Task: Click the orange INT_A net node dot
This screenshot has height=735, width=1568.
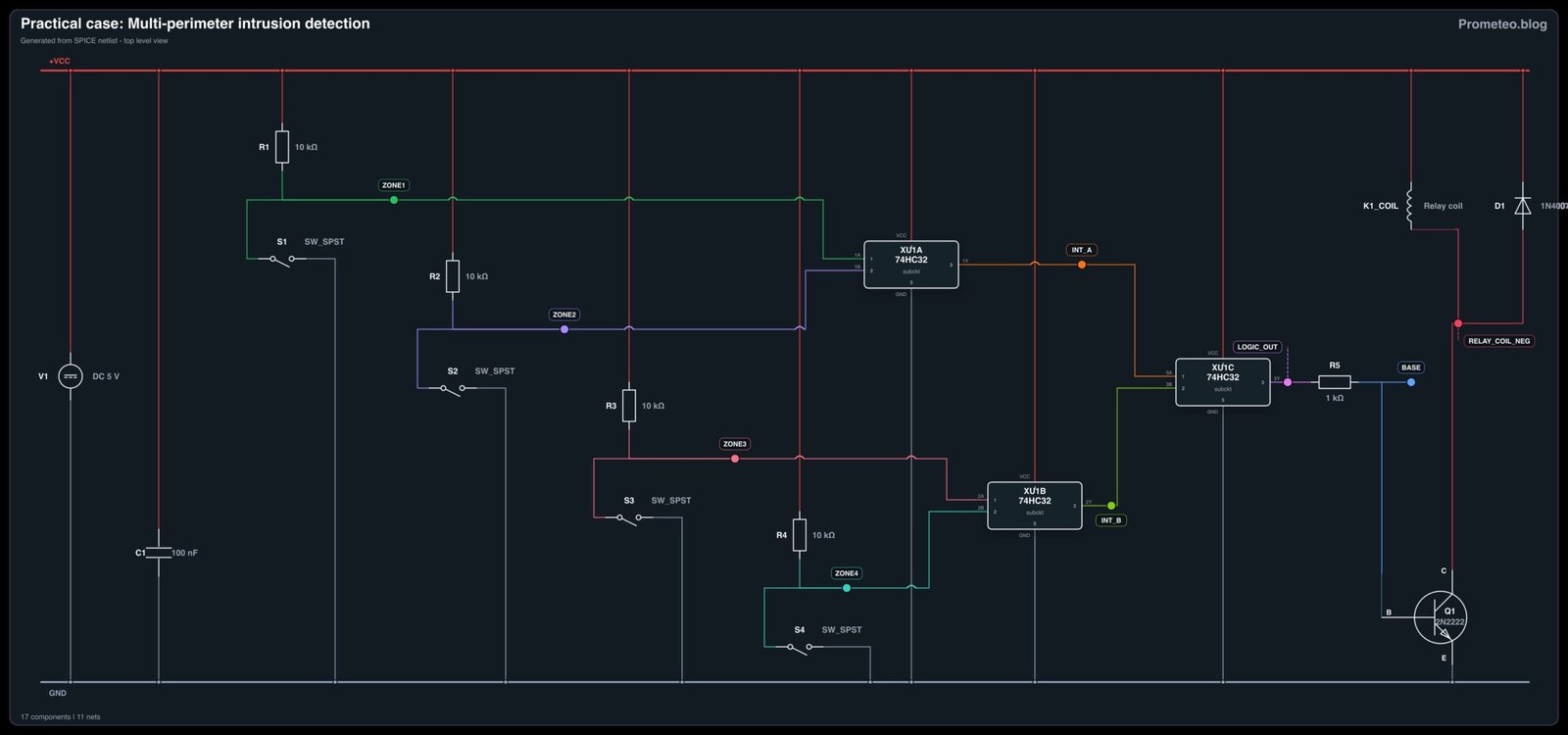Action: 1082,265
